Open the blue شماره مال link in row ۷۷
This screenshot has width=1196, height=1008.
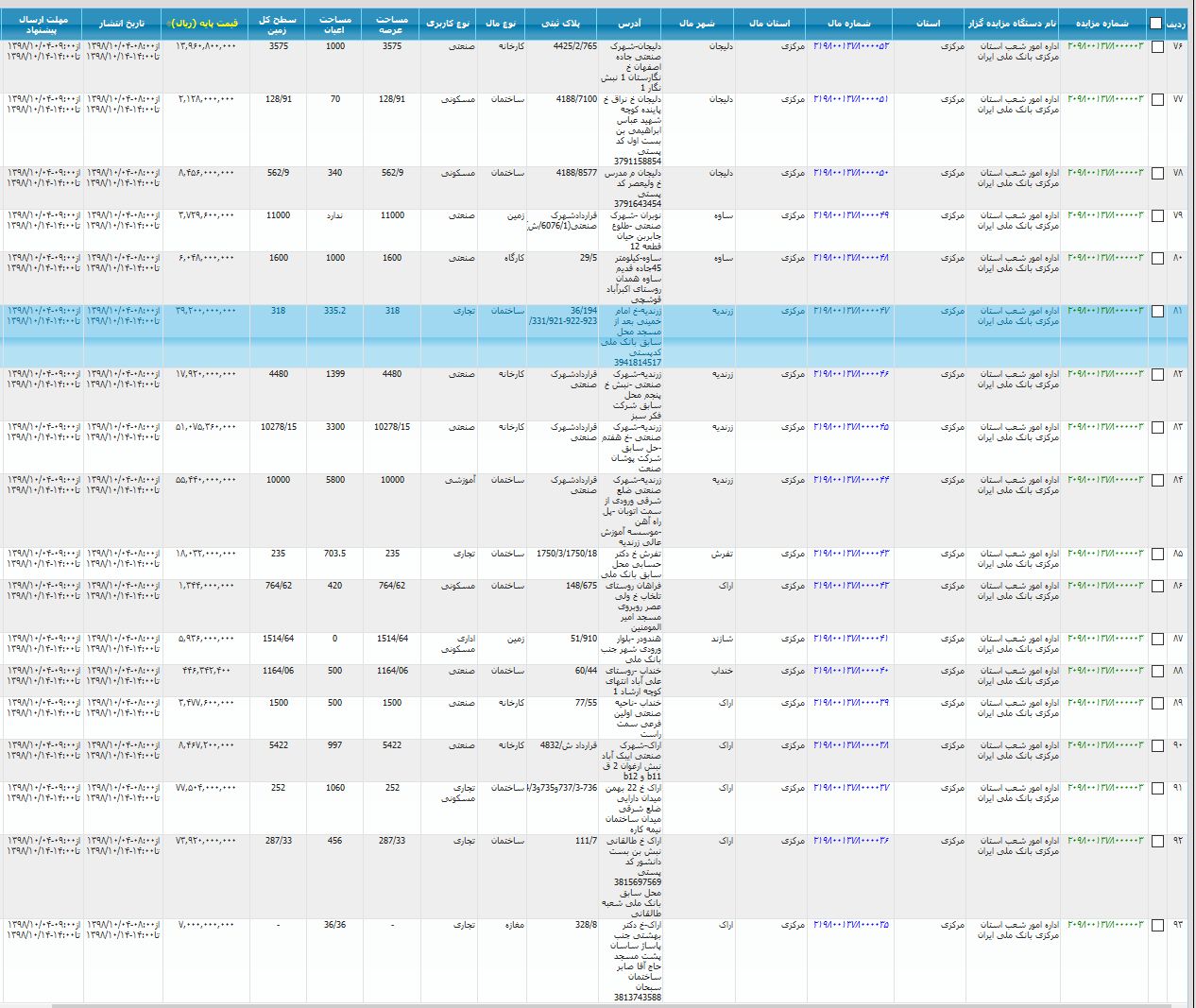pos(850,99)
